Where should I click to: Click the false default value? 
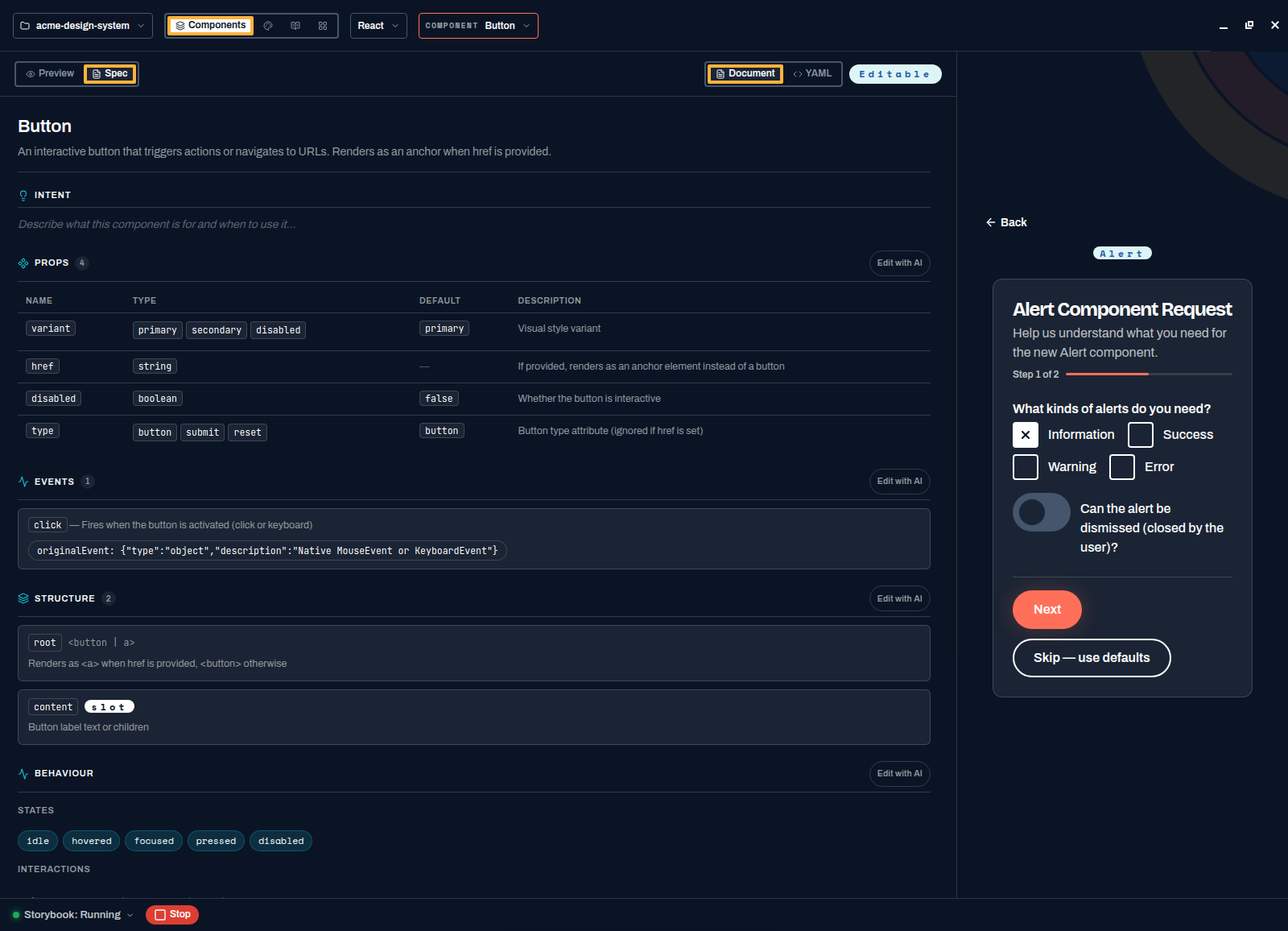coord(440,399)
